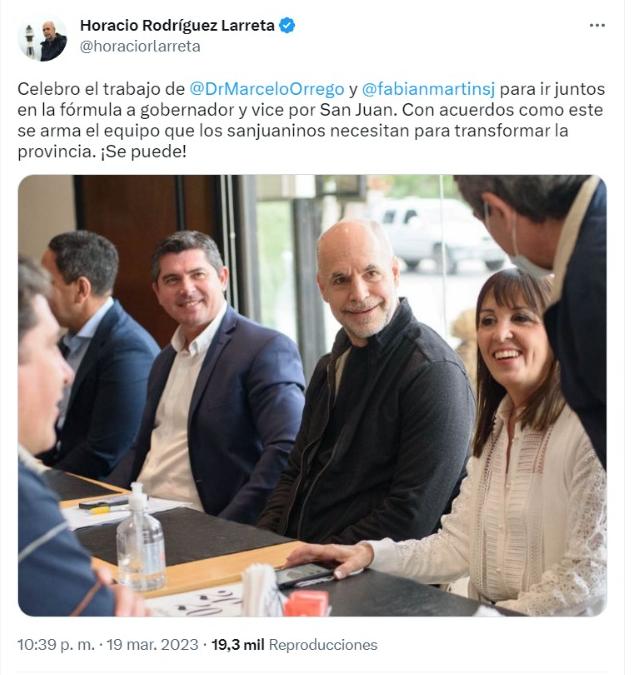Viewport: 631px width, 675px height.
Task: Open the author's profile avatar picture
Action: coord(42,38)
